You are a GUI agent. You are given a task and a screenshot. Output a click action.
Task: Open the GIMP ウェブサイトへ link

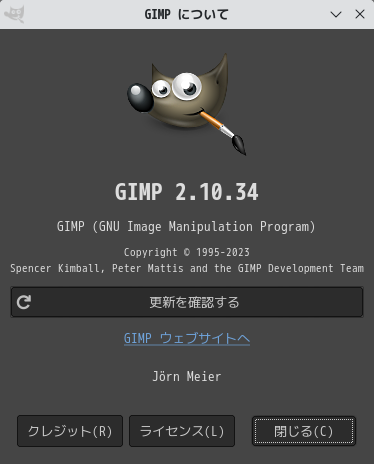(187, 338)
